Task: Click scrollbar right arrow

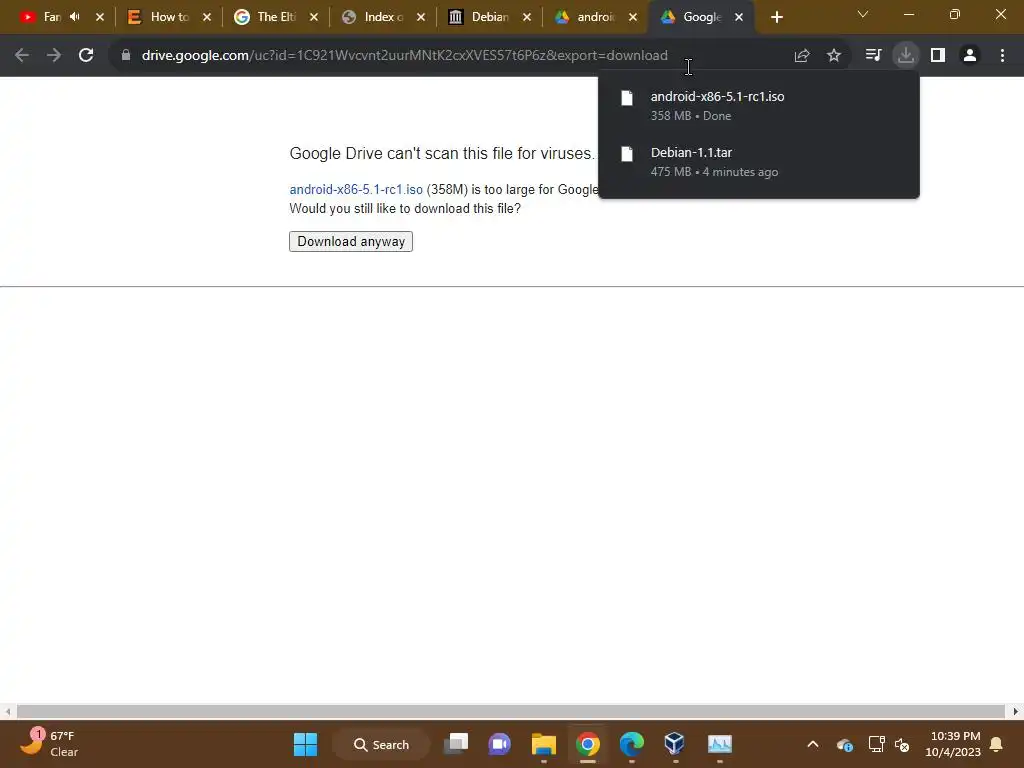Action: 1016,711
